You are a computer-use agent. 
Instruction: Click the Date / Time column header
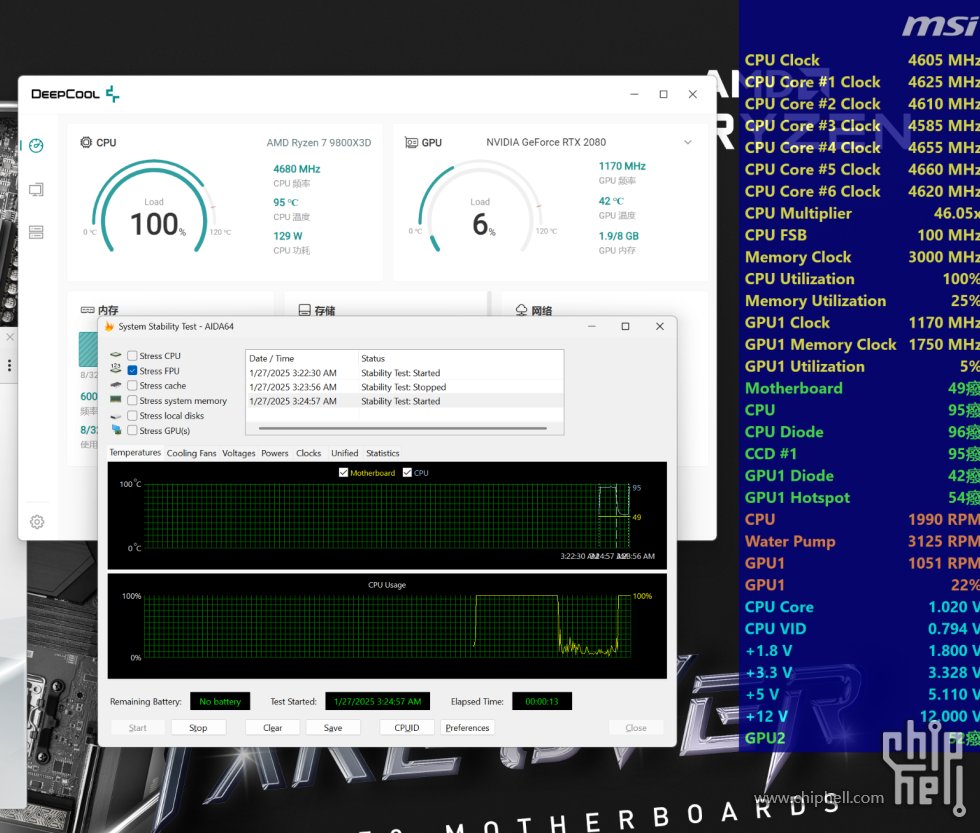[302, 358]
